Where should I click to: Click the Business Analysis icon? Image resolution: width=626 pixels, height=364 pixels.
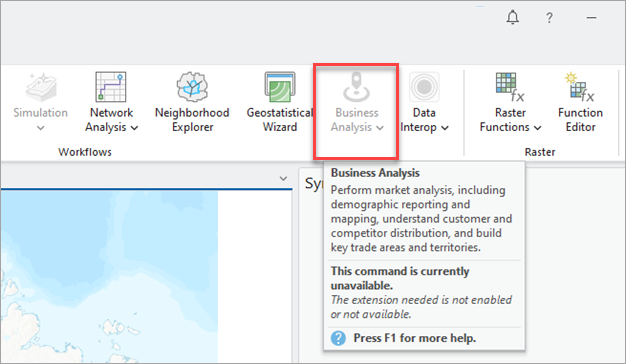357,87
